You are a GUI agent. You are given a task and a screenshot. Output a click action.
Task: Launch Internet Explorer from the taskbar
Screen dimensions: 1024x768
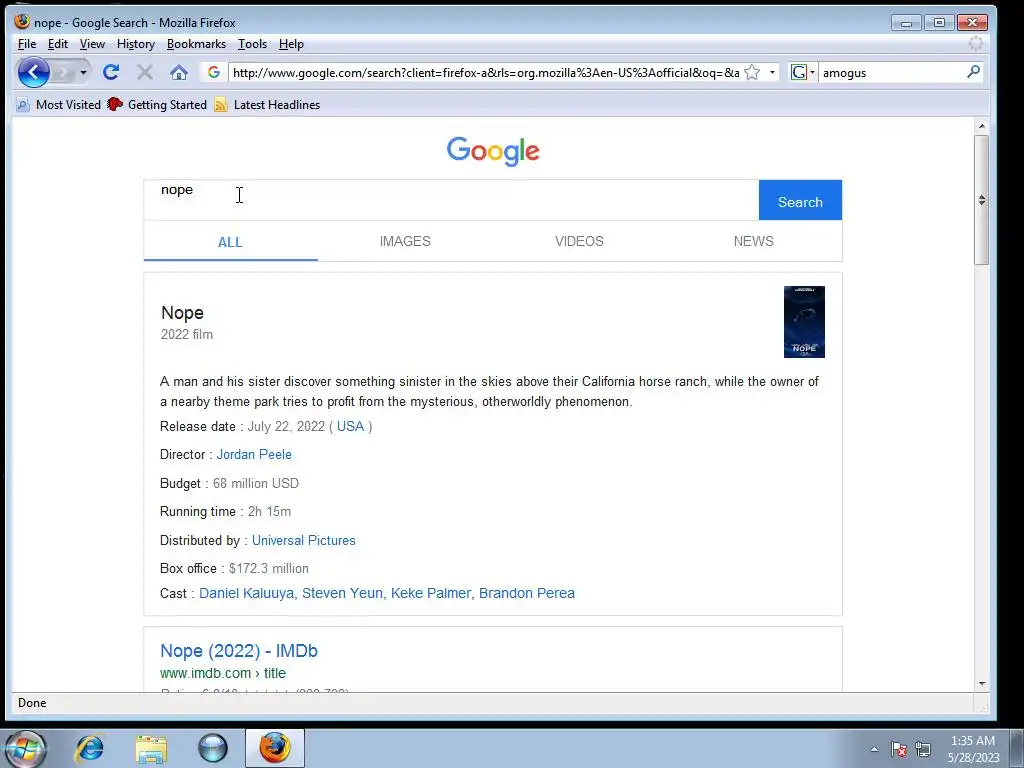click(x=89, y=748)
